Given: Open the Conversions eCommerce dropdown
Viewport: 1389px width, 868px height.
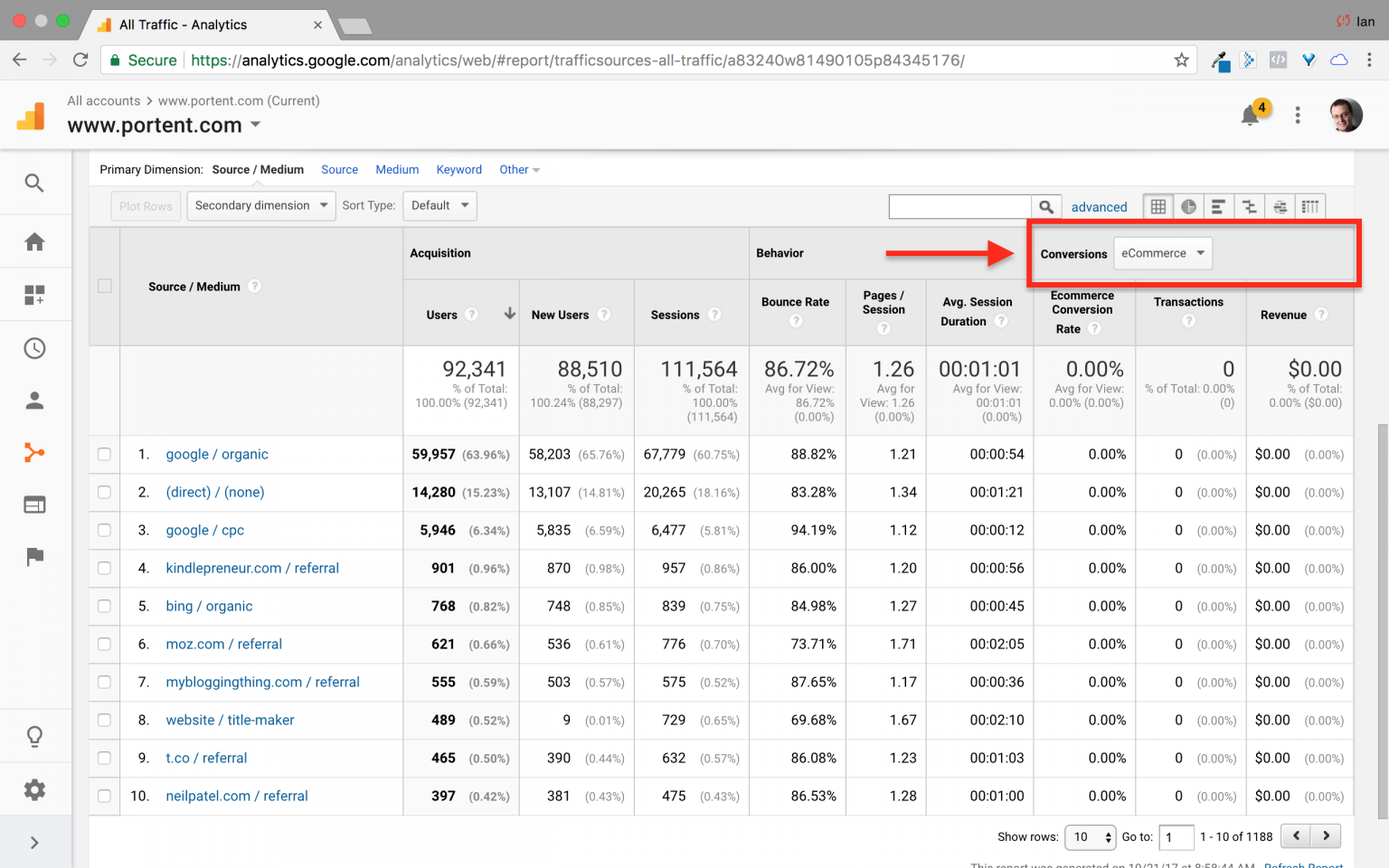Looking at the screenshot, I should point(1163,253).
